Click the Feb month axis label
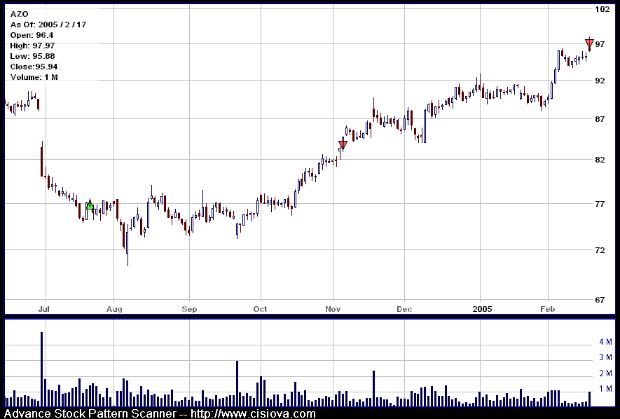The image size is (620, 419). (x=548, y=309)
